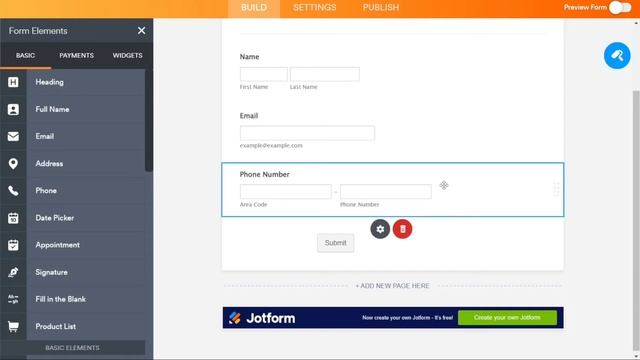Screen dimensions: 640x360
Task: Click the example@example.com hint text
Action: (271, 145)
